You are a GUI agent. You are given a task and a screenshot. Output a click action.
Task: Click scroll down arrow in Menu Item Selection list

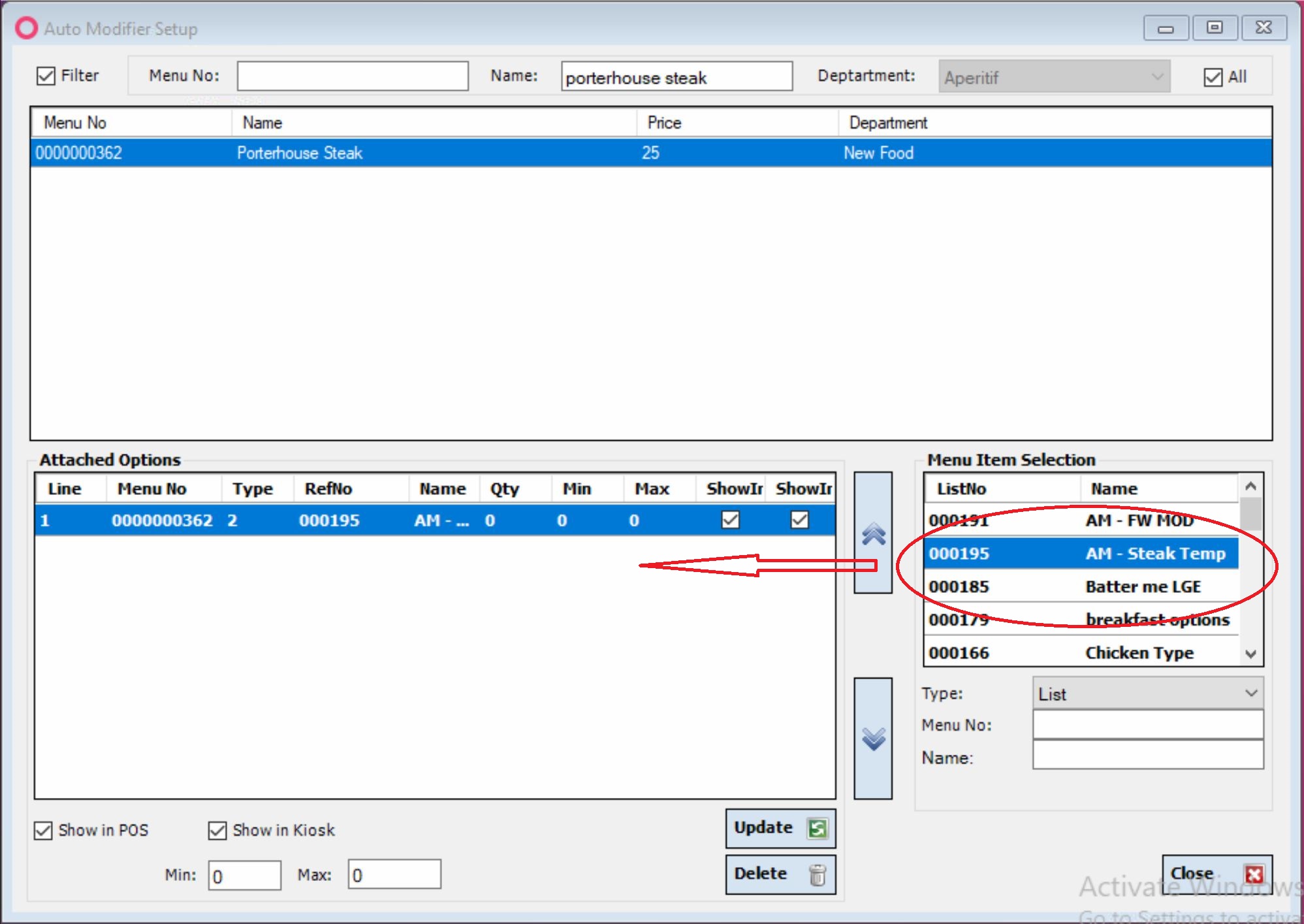pos(1250,654)
